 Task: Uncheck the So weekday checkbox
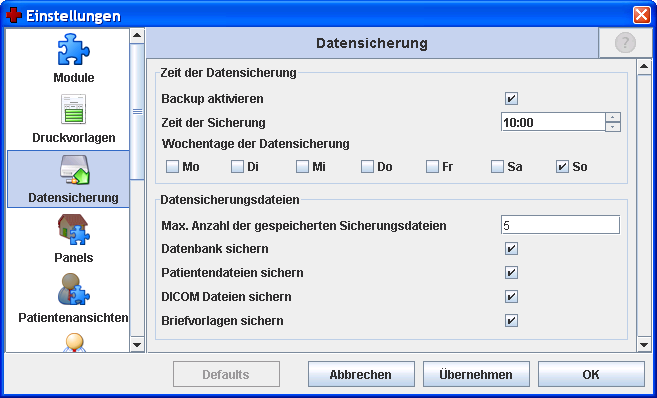(x=562, y=167)
